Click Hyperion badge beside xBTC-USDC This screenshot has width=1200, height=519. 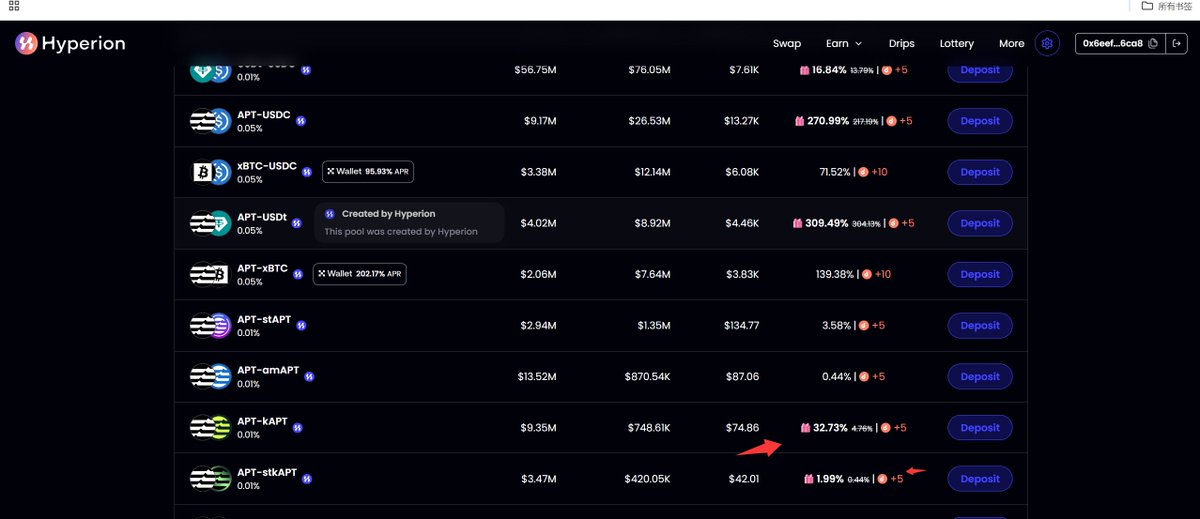pyautogui.click(x=307, y=172)
